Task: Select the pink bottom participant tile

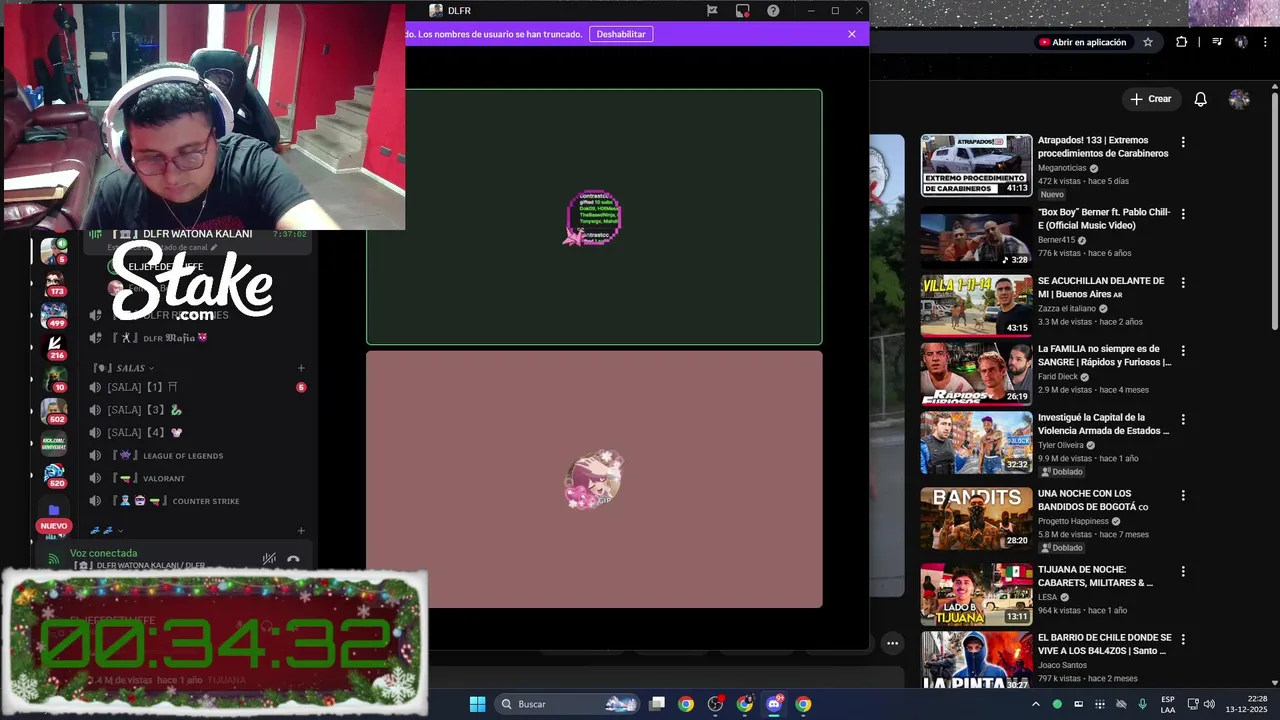Action: pyautogui.click(x=594, y=479)
